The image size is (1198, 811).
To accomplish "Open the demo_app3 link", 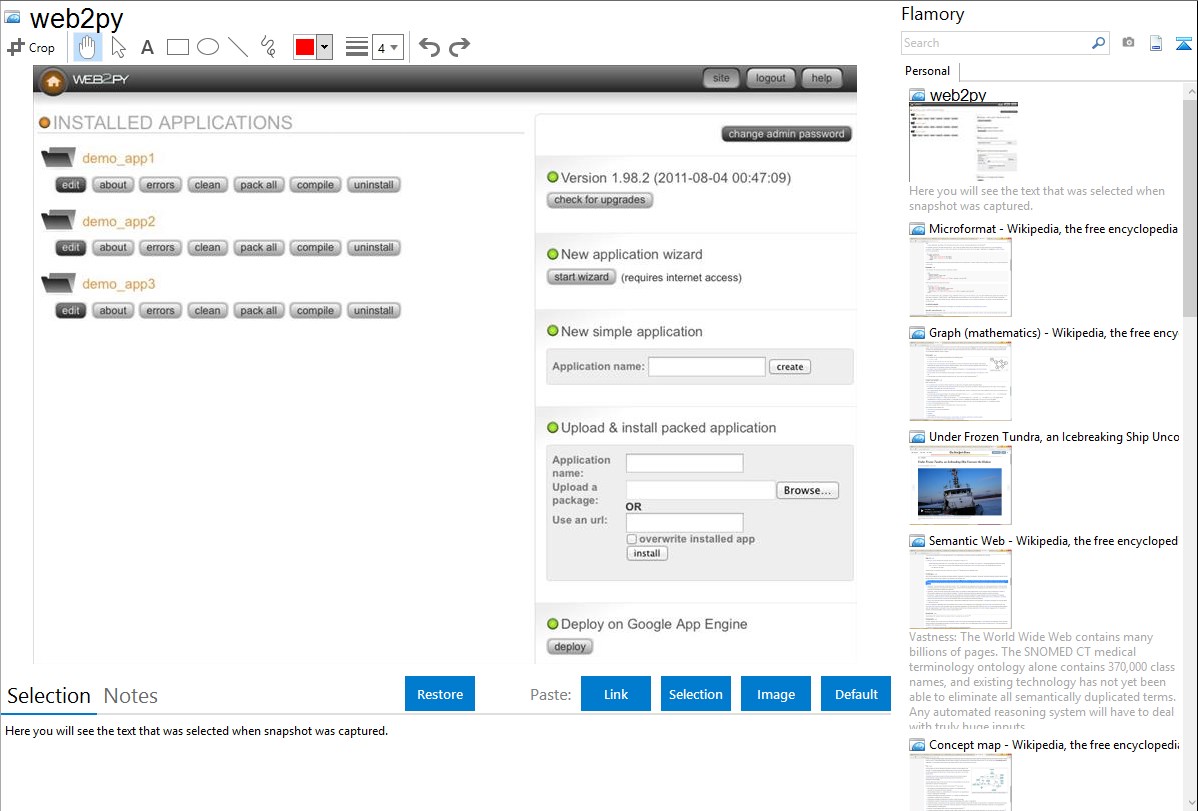I will pos(118,284).
